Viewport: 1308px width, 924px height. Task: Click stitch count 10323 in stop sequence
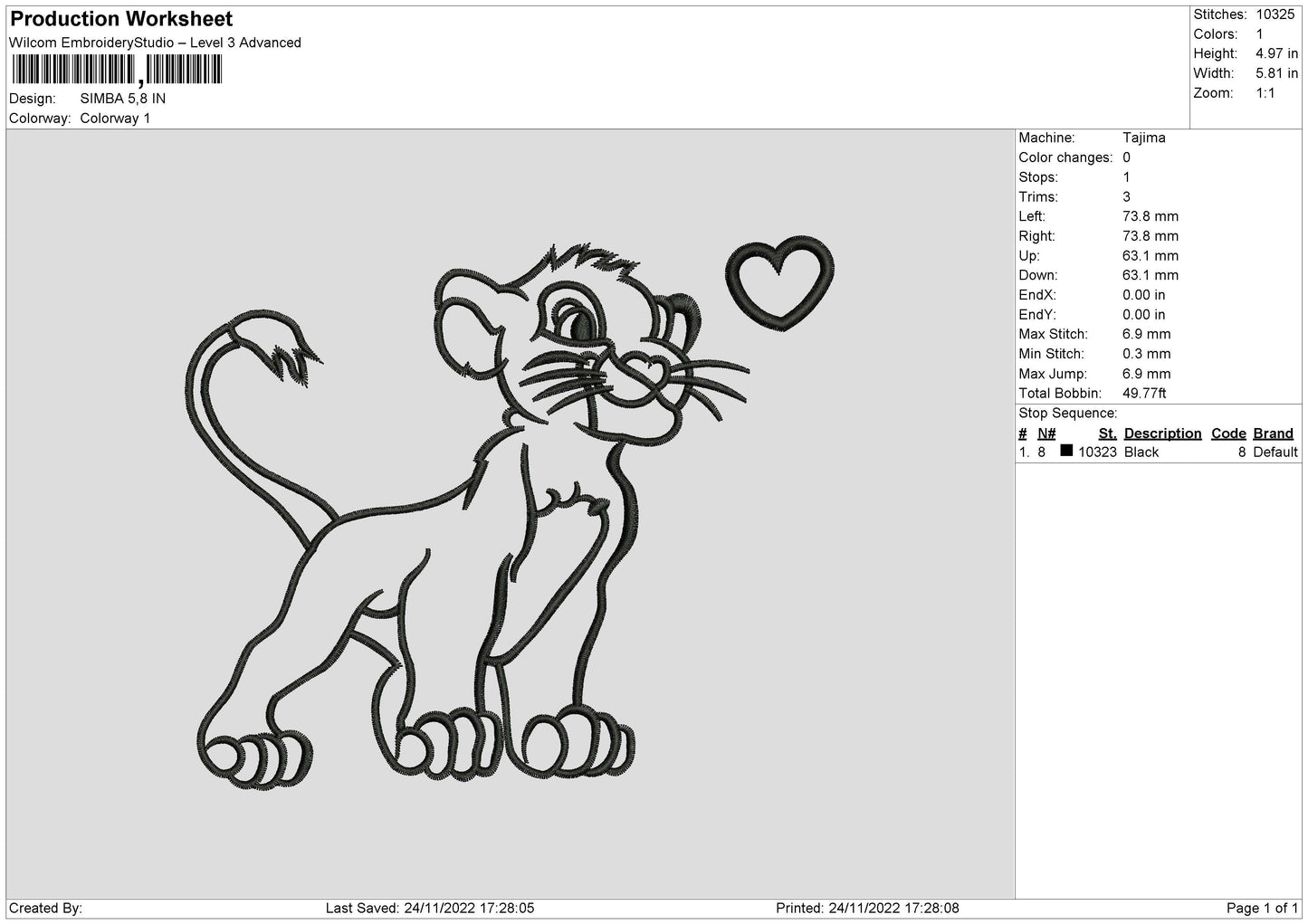pos(1097,452)
